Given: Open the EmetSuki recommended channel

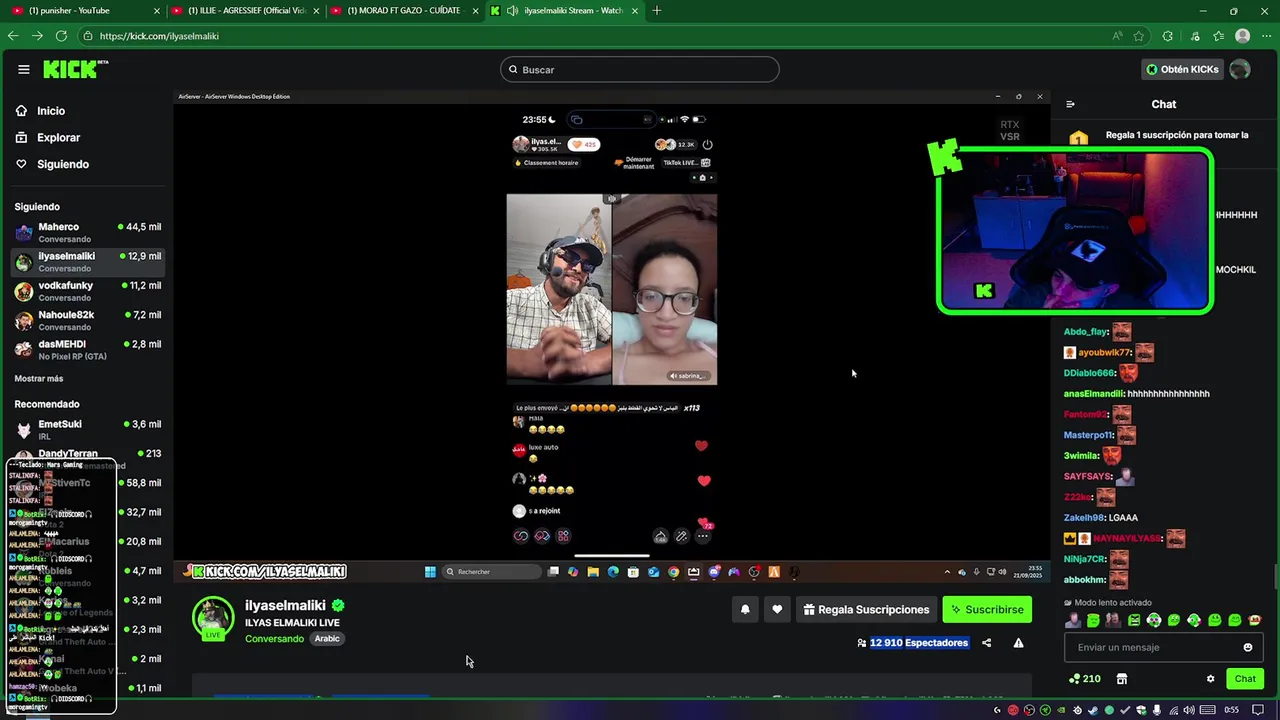Looking at the screenshot, I should click(88, 429).
